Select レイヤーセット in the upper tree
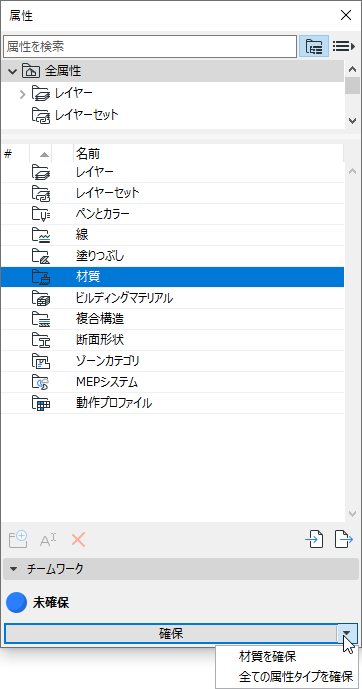The image size is (362, 689). click(87, 115)
